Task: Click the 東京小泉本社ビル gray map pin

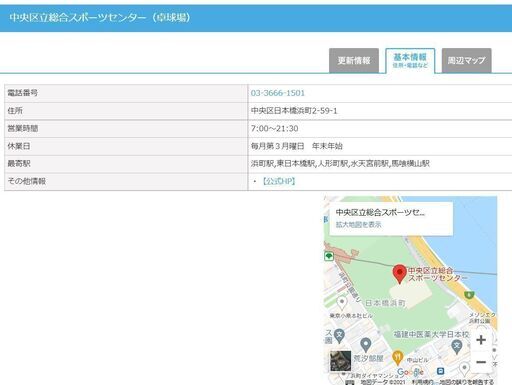Action: (341, 303)
